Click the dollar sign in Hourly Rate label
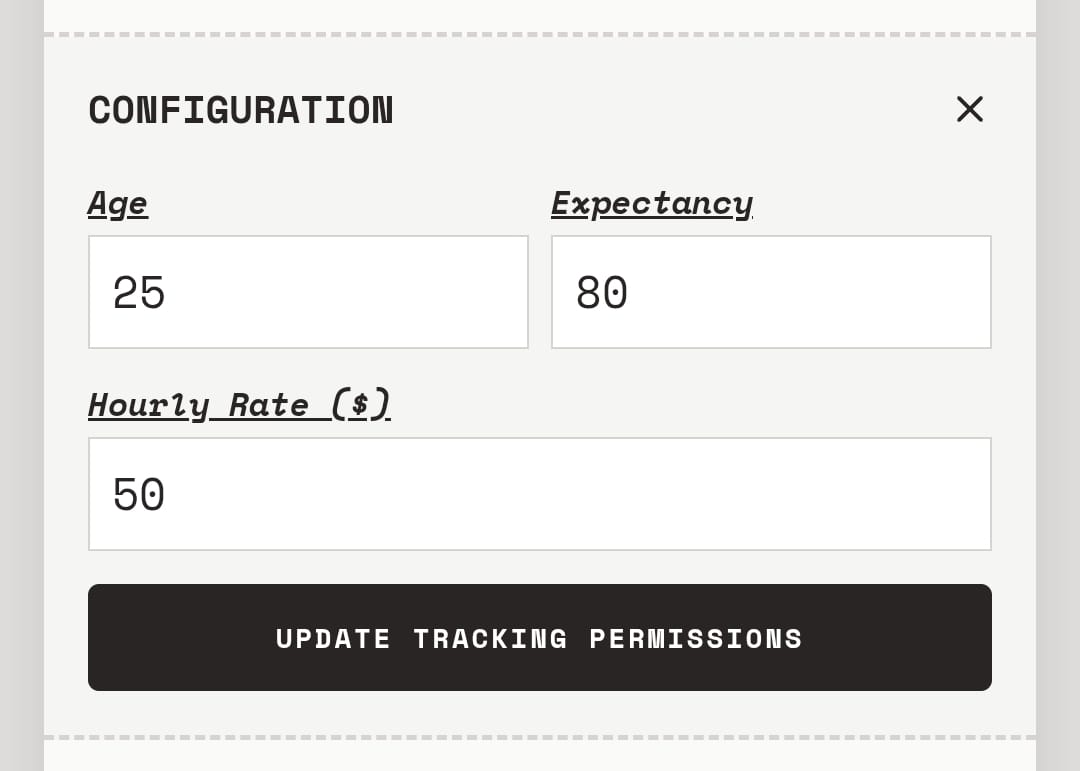 362,405
